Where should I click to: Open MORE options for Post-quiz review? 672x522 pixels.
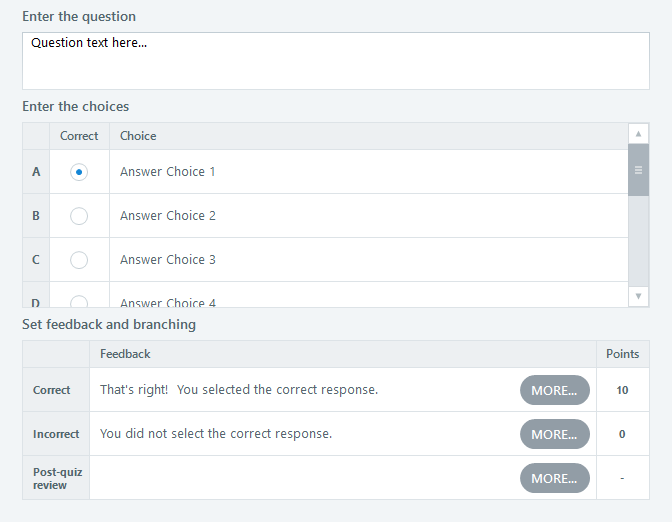click(x=554, y=478)
